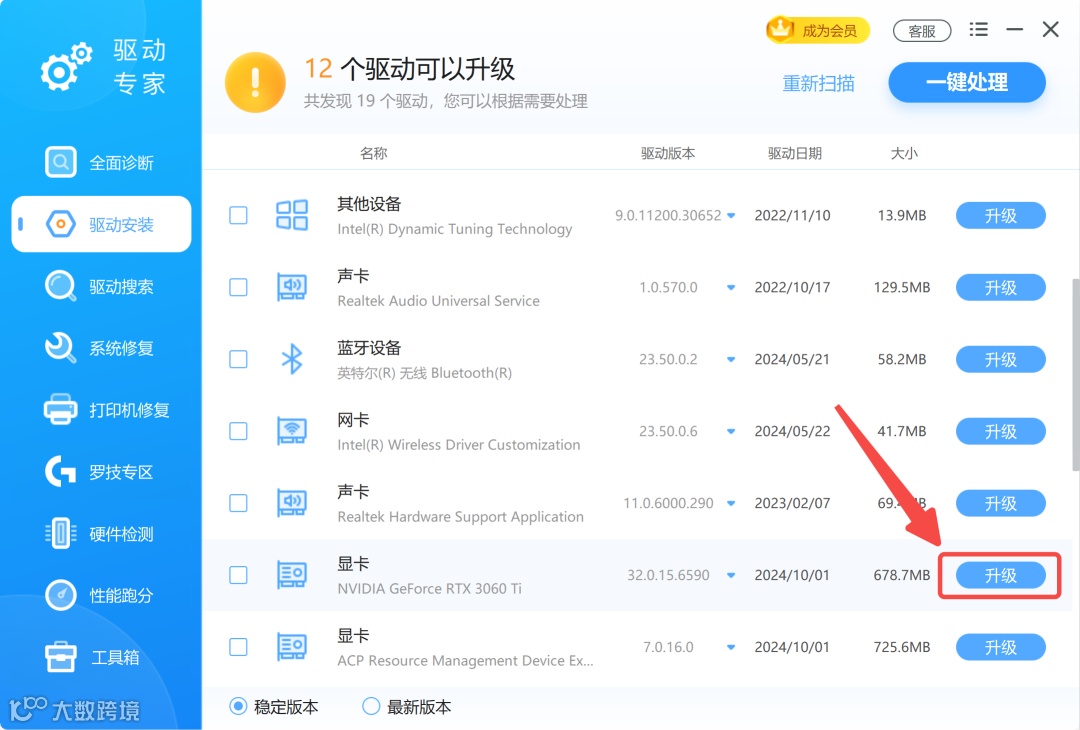Open the 客服 customer service button

[922, 31]
